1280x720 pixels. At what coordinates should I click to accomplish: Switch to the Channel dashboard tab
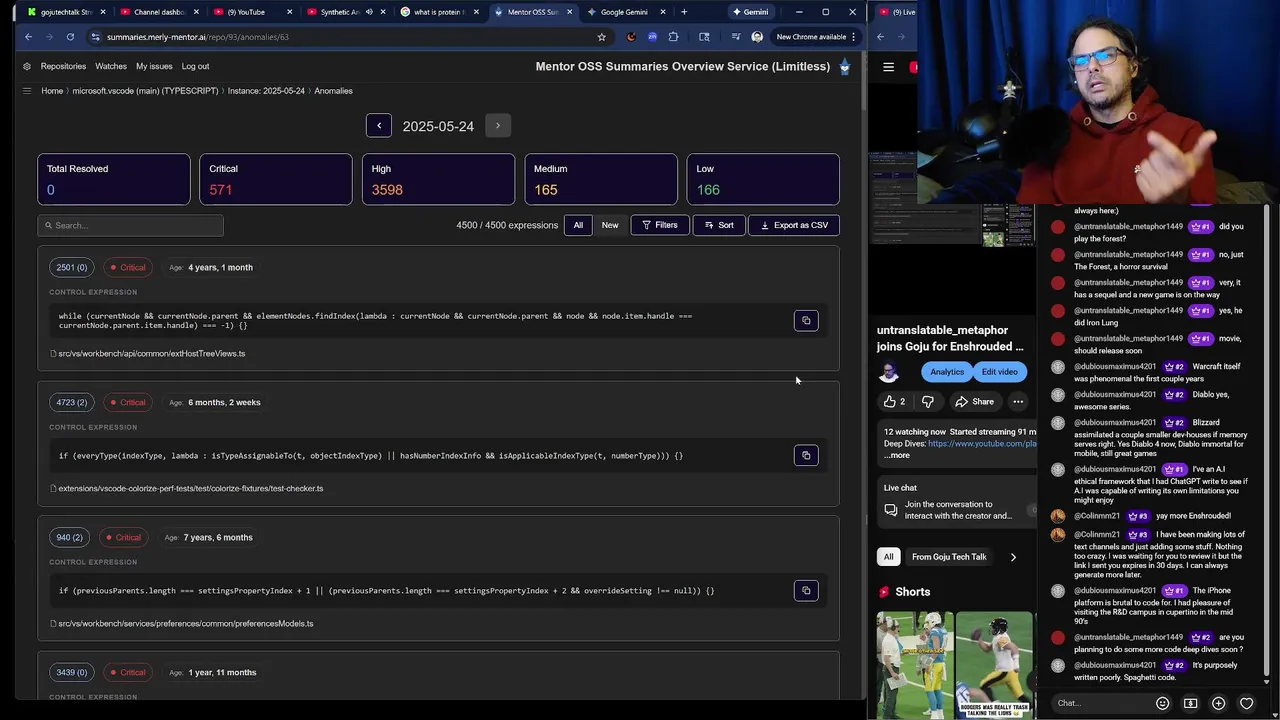(x=158, y=12)
